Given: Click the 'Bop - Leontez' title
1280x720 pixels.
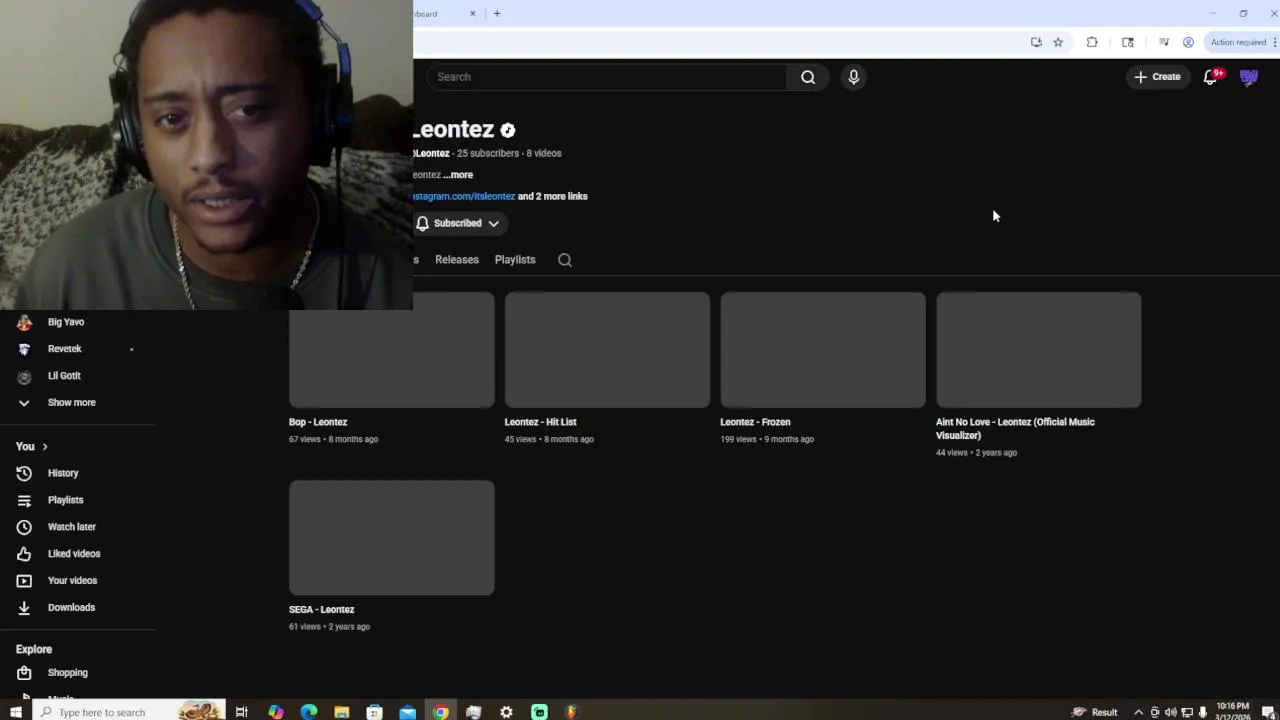Looking at the screenshot, I should (x=318, y=422).
